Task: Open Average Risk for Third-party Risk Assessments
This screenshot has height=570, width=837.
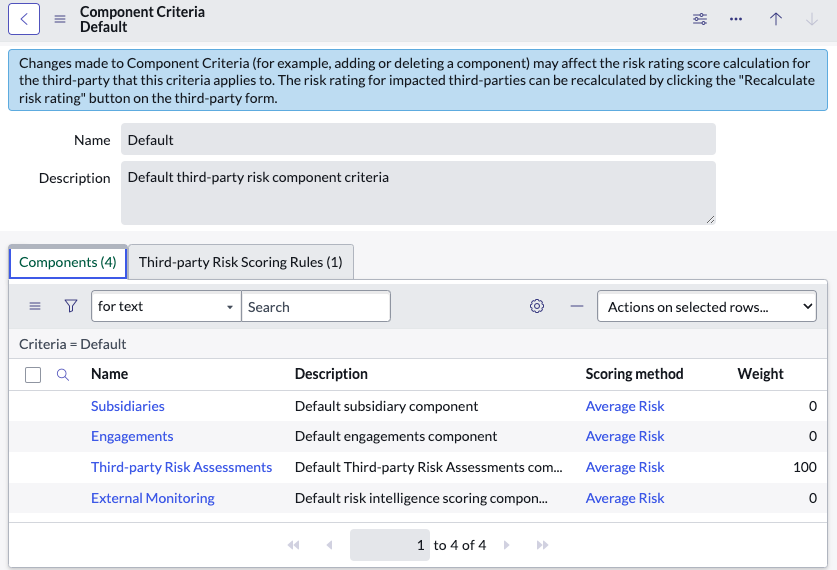Action: point(625,467)
